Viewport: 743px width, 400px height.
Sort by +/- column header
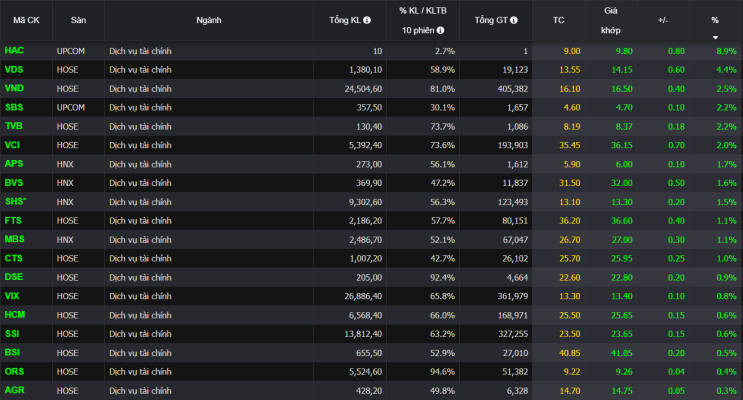(x=662, y=20)
